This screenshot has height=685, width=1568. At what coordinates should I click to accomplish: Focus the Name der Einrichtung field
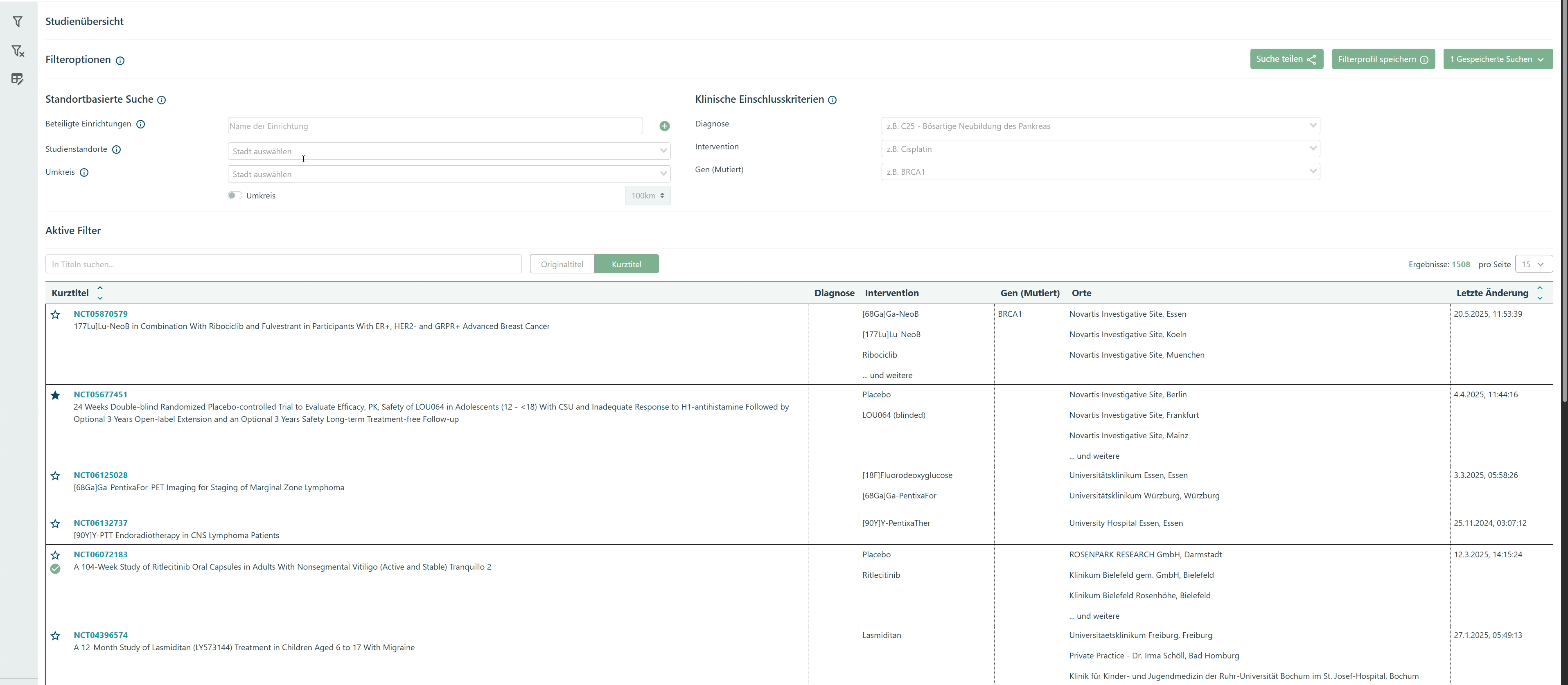pyautogui.click(x=435, y=126)
